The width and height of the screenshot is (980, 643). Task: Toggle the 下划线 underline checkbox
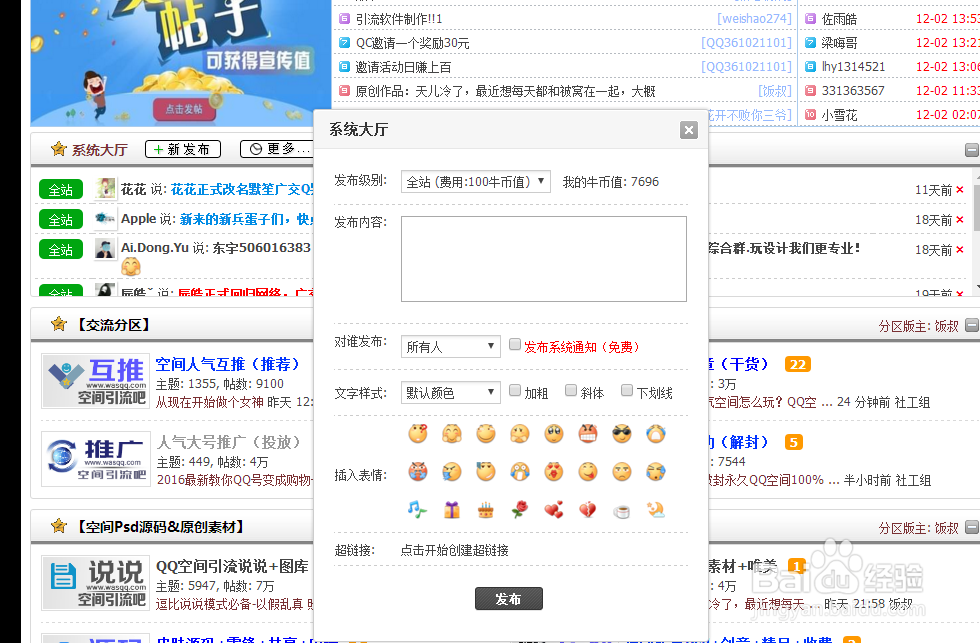click(627, 390)
